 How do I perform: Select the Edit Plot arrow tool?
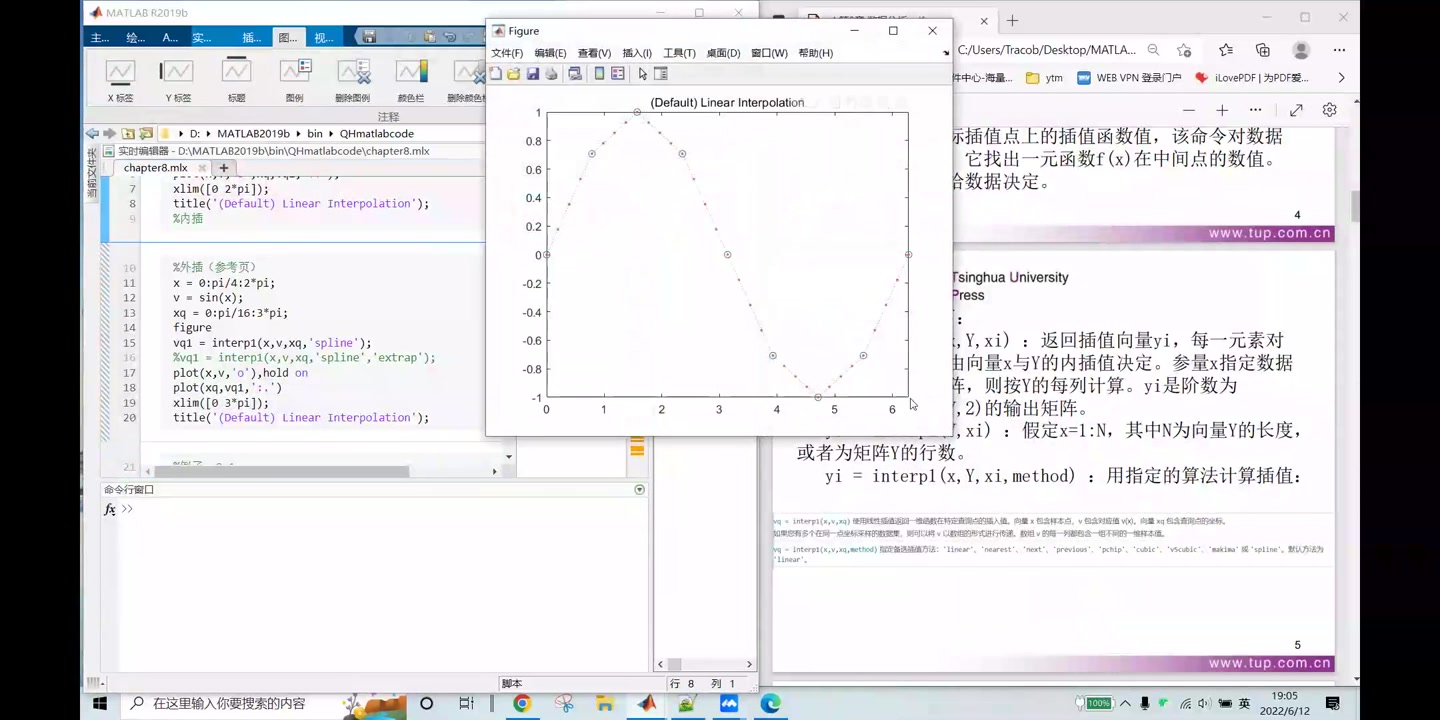[642, 74]
